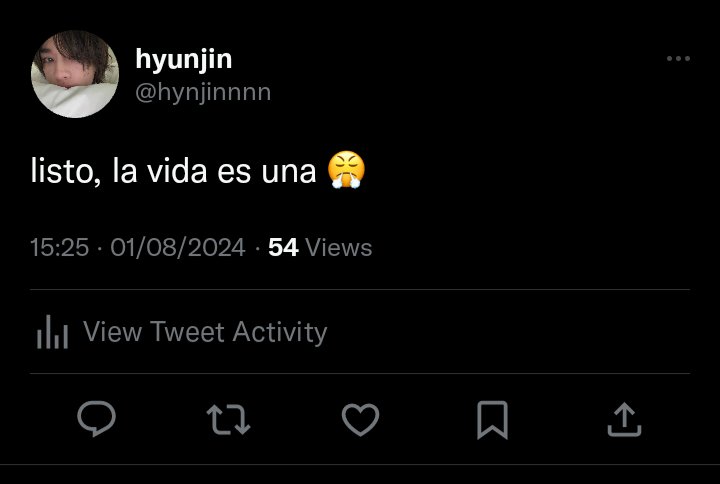The image size is (720, 484).
Task: Click the 15:25 timestamp
Action: [x=60, y=248]
